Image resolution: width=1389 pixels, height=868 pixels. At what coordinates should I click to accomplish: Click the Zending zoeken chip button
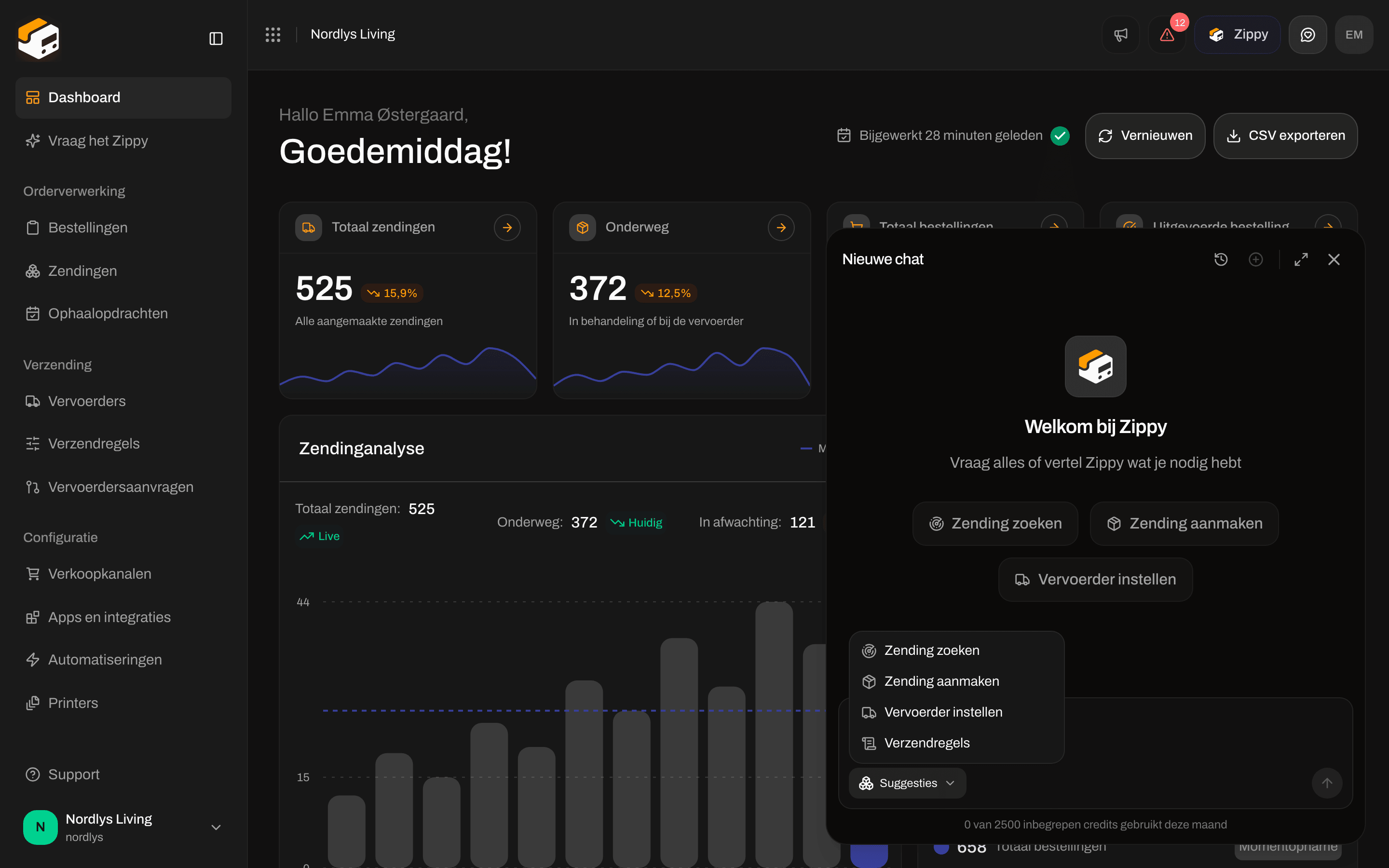(995, 524)
